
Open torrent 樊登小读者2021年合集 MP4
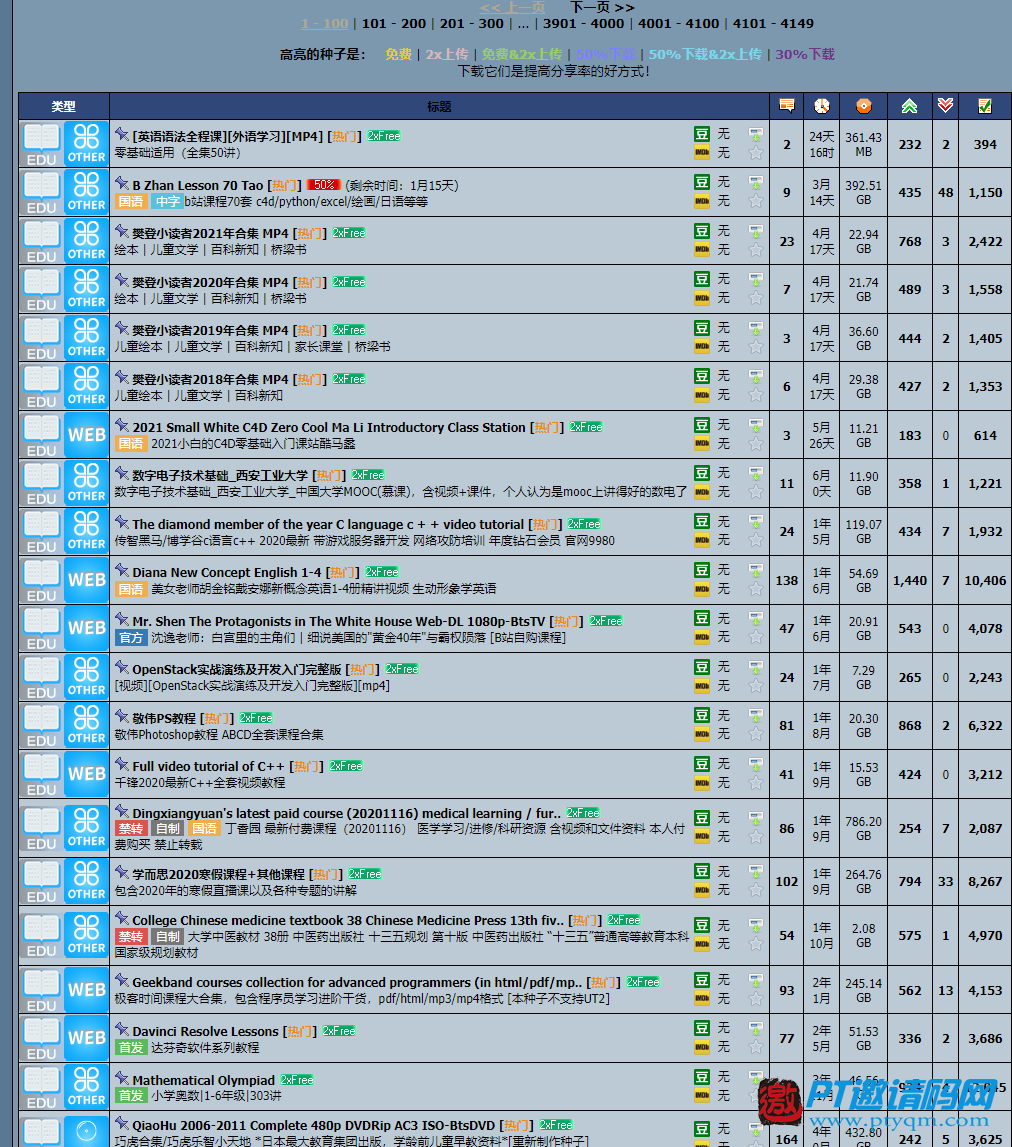pos(211,233)
